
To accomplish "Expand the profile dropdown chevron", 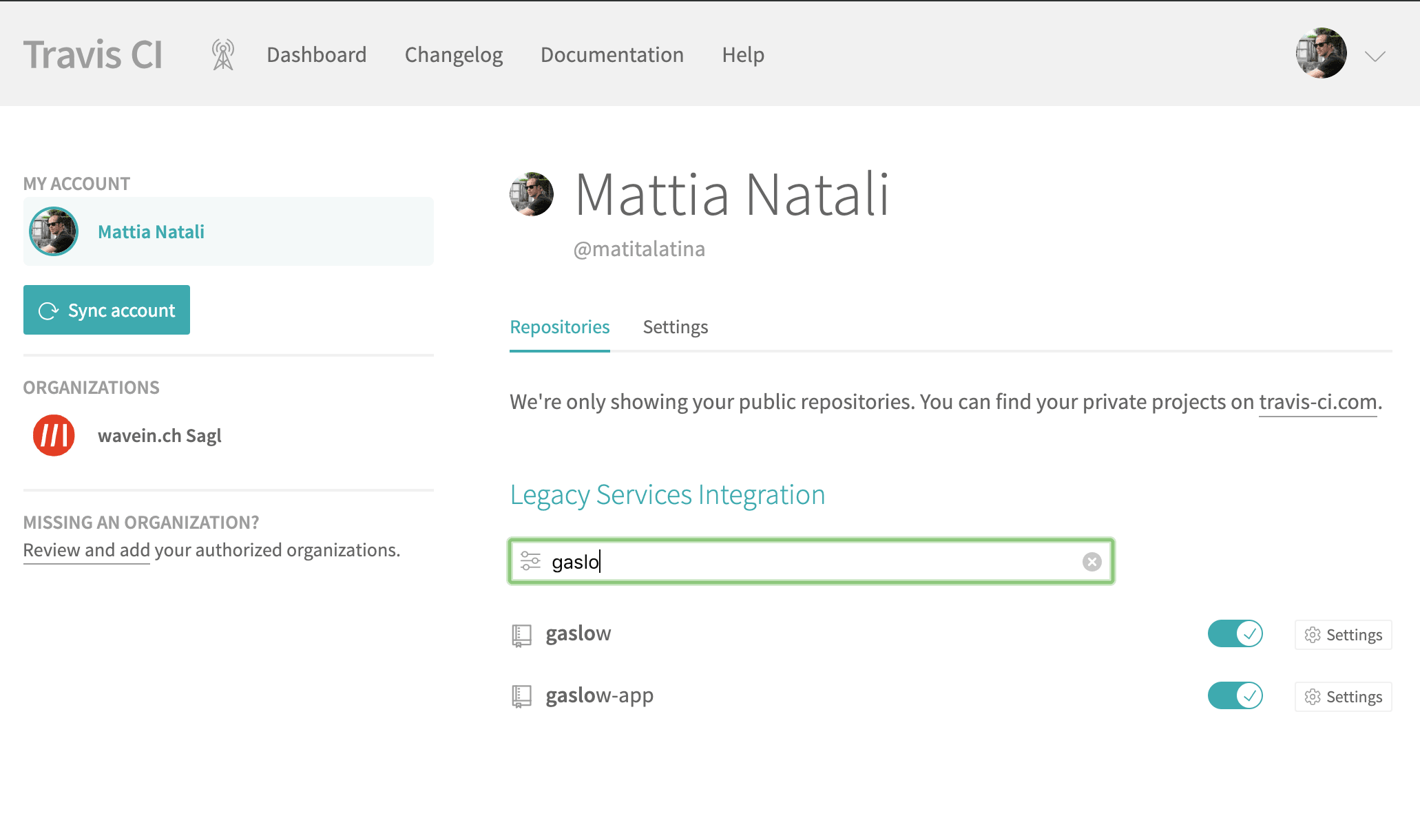I will (x=1375, y=56).
